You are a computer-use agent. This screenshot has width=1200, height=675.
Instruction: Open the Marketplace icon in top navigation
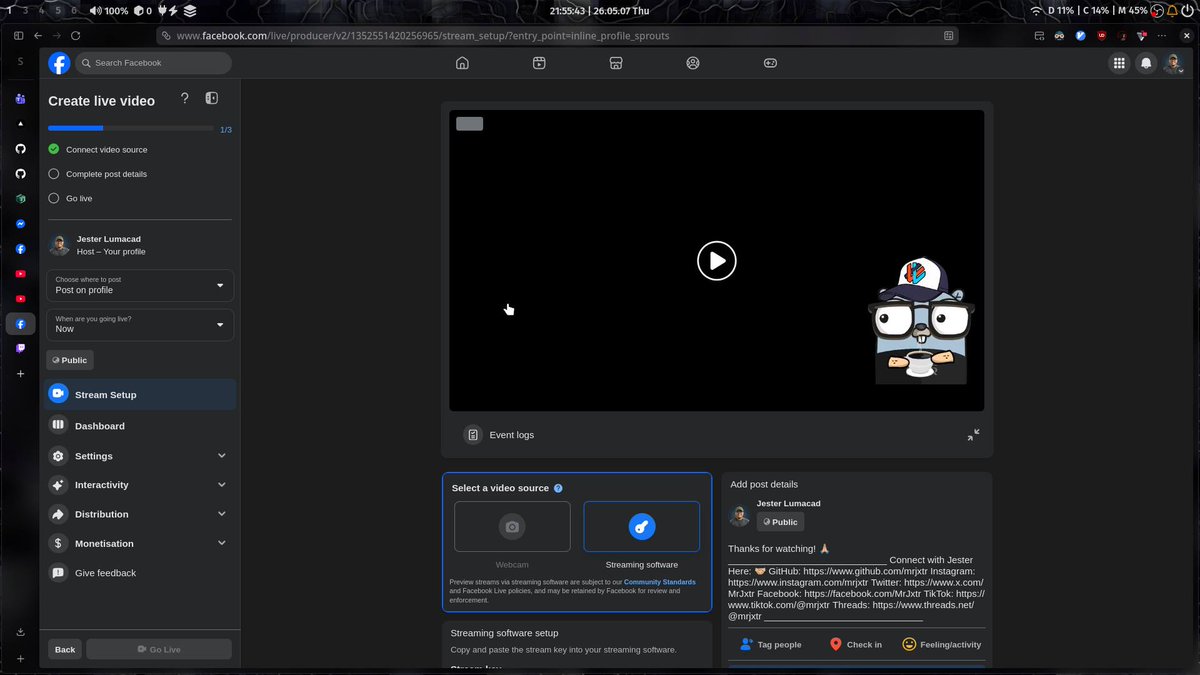coord(616,63)
